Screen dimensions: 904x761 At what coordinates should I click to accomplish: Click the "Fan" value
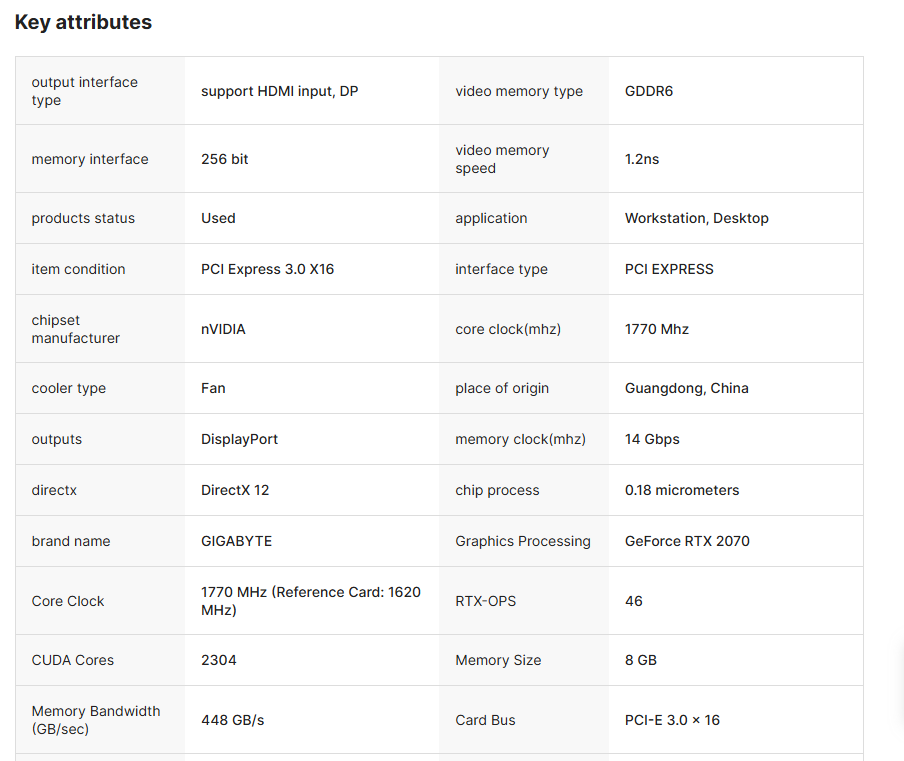tap(213, 389)
